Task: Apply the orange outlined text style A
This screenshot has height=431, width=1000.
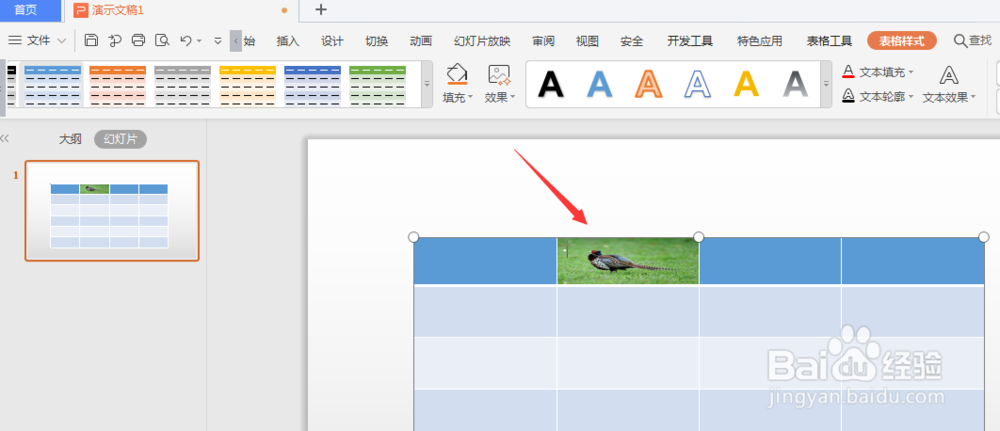Action: 649,84
